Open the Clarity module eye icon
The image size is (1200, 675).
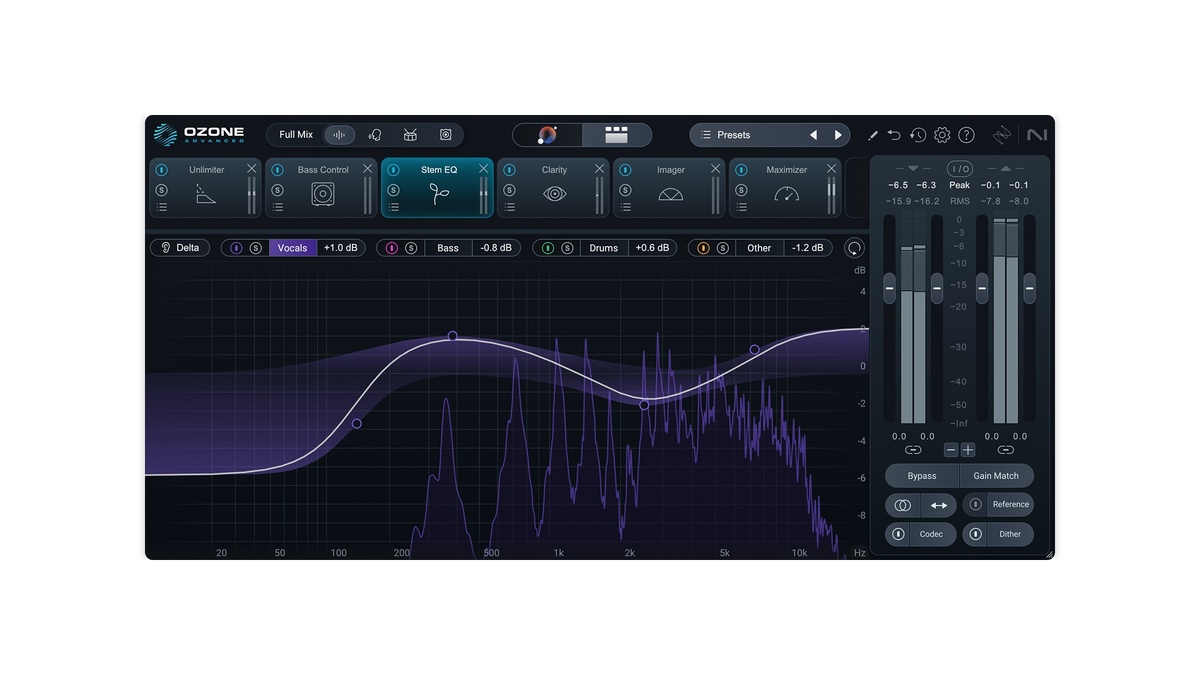tap(555, 194)
